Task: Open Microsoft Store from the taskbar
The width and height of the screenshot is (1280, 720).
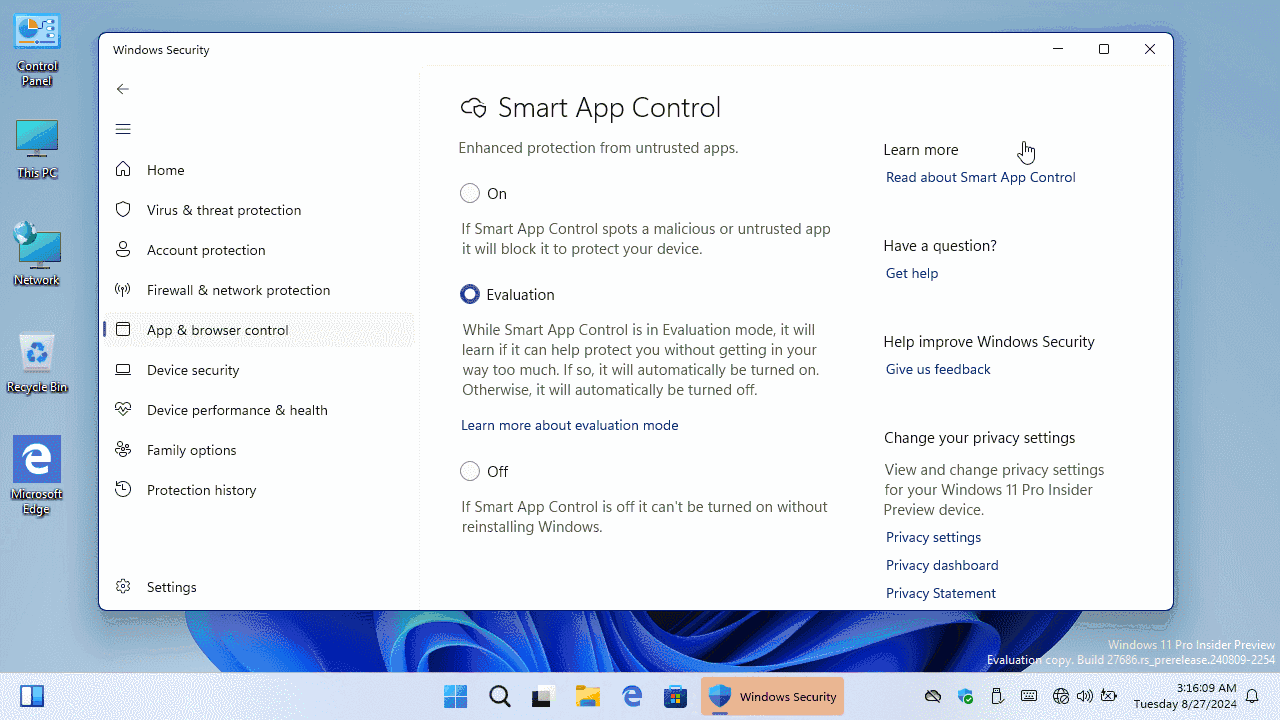Action: pyautogui.click(x=675, y=696)
